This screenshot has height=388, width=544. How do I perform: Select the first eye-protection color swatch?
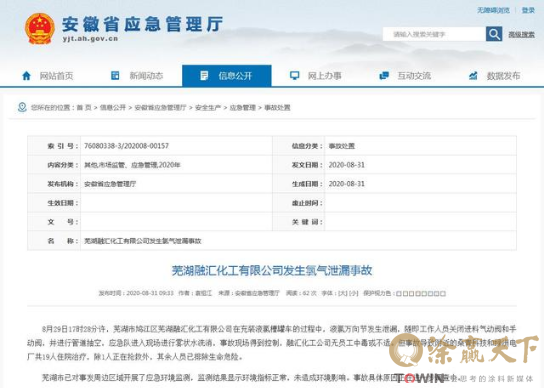[x=399, y=294]
